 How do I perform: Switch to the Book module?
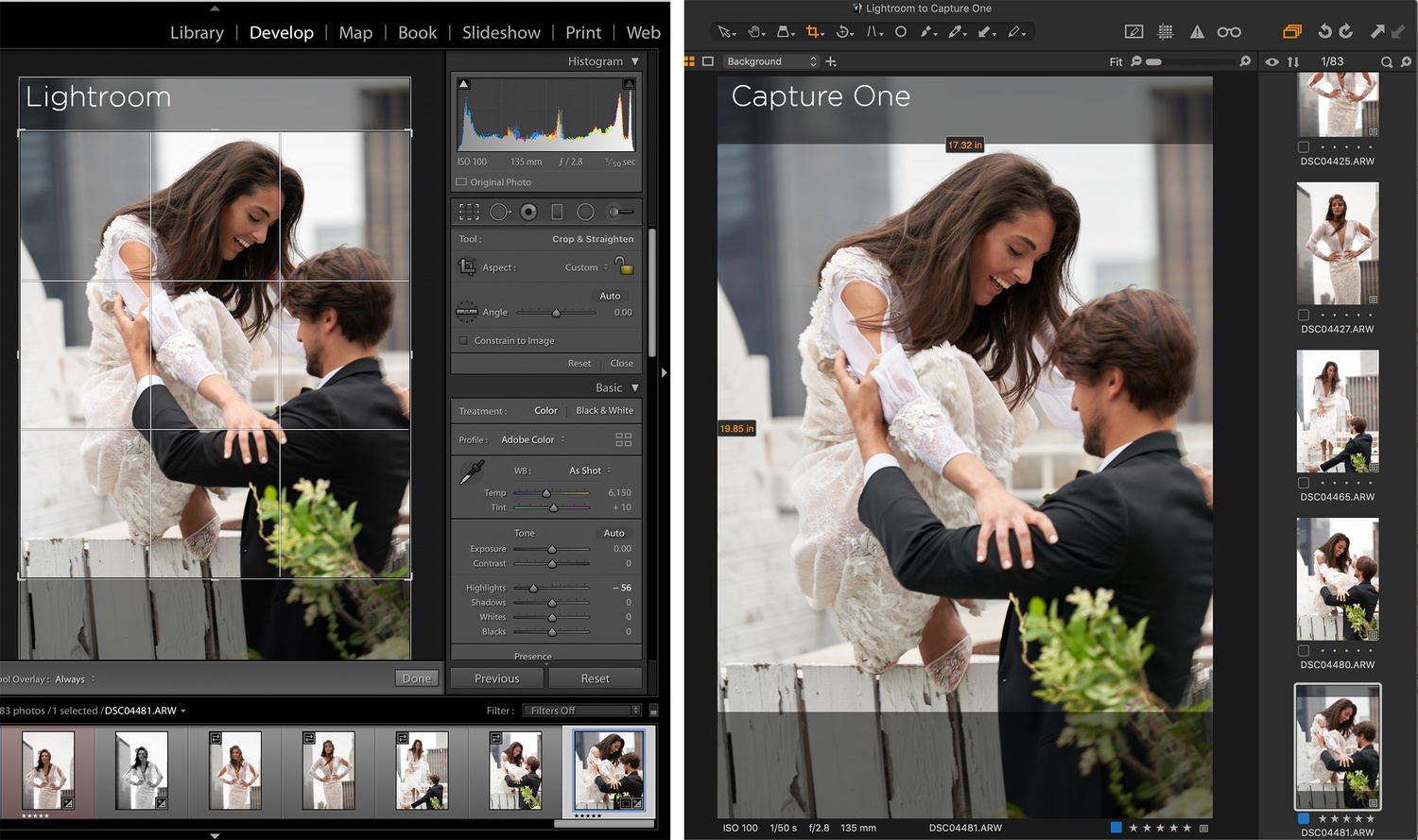pyautogui.click(x=417, y=32)
